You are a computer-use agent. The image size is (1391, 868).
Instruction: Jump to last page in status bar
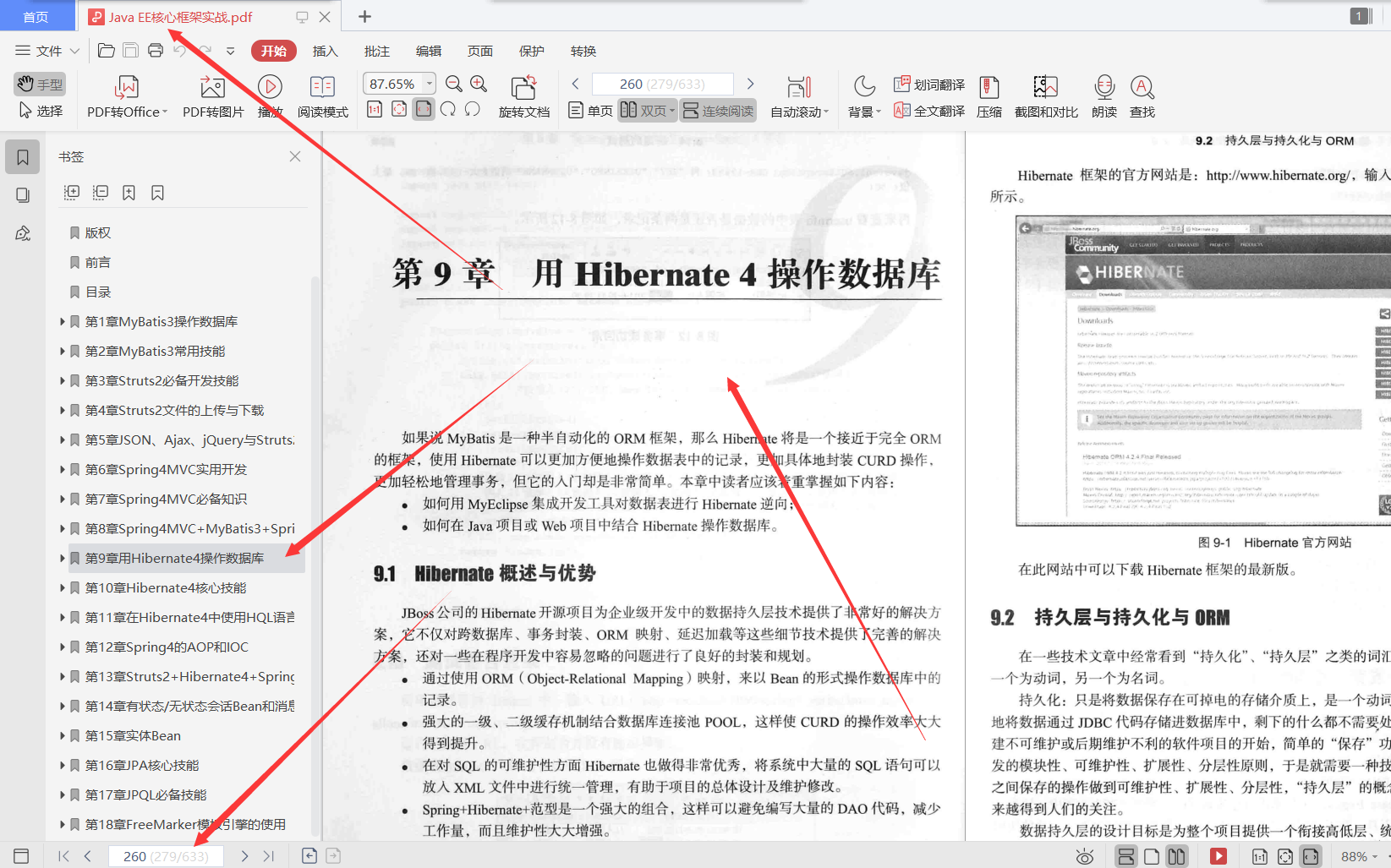(x=269, y=856)
